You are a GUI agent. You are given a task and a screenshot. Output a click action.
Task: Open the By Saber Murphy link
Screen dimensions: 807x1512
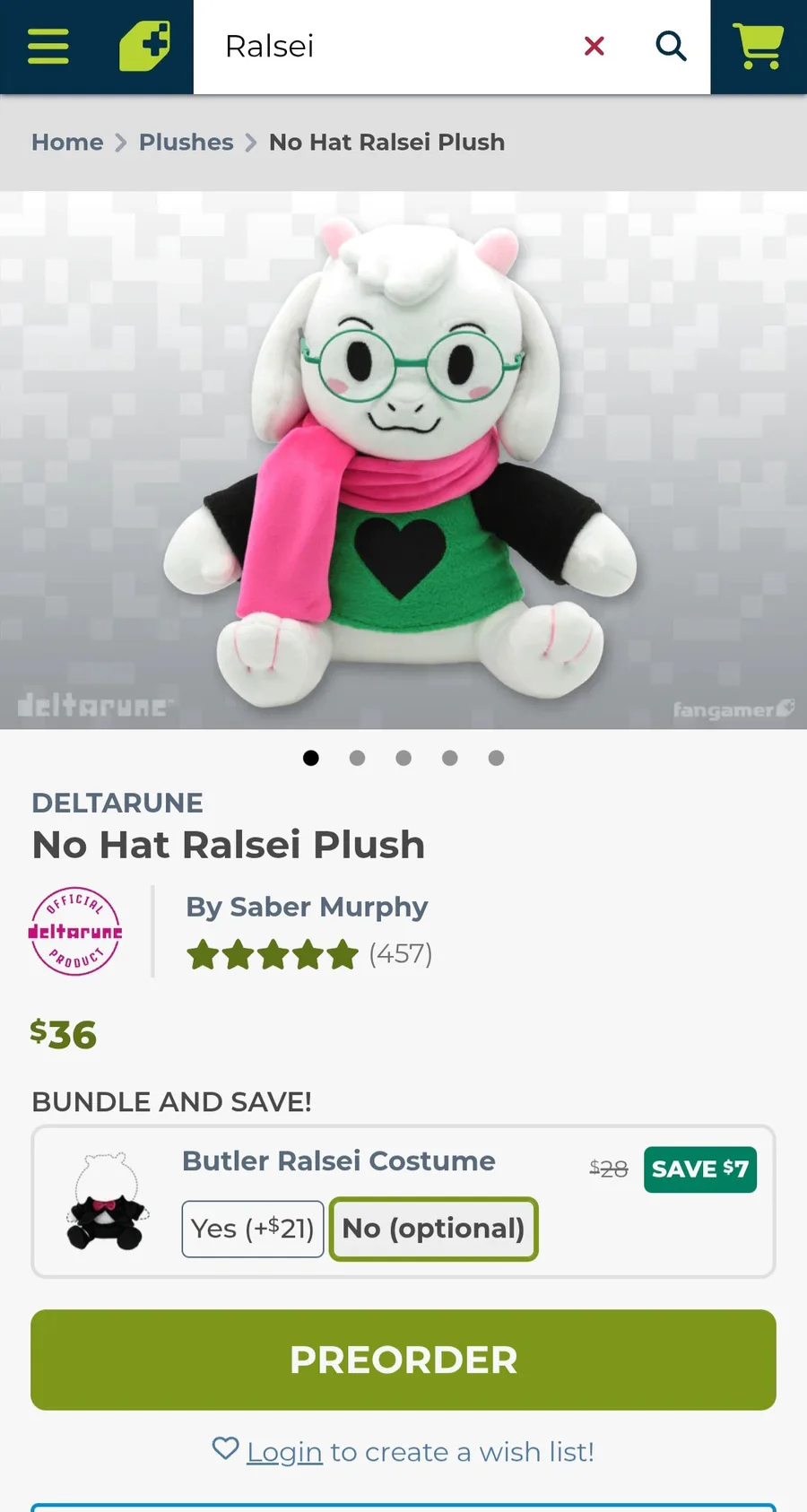[x=307, y=907]
